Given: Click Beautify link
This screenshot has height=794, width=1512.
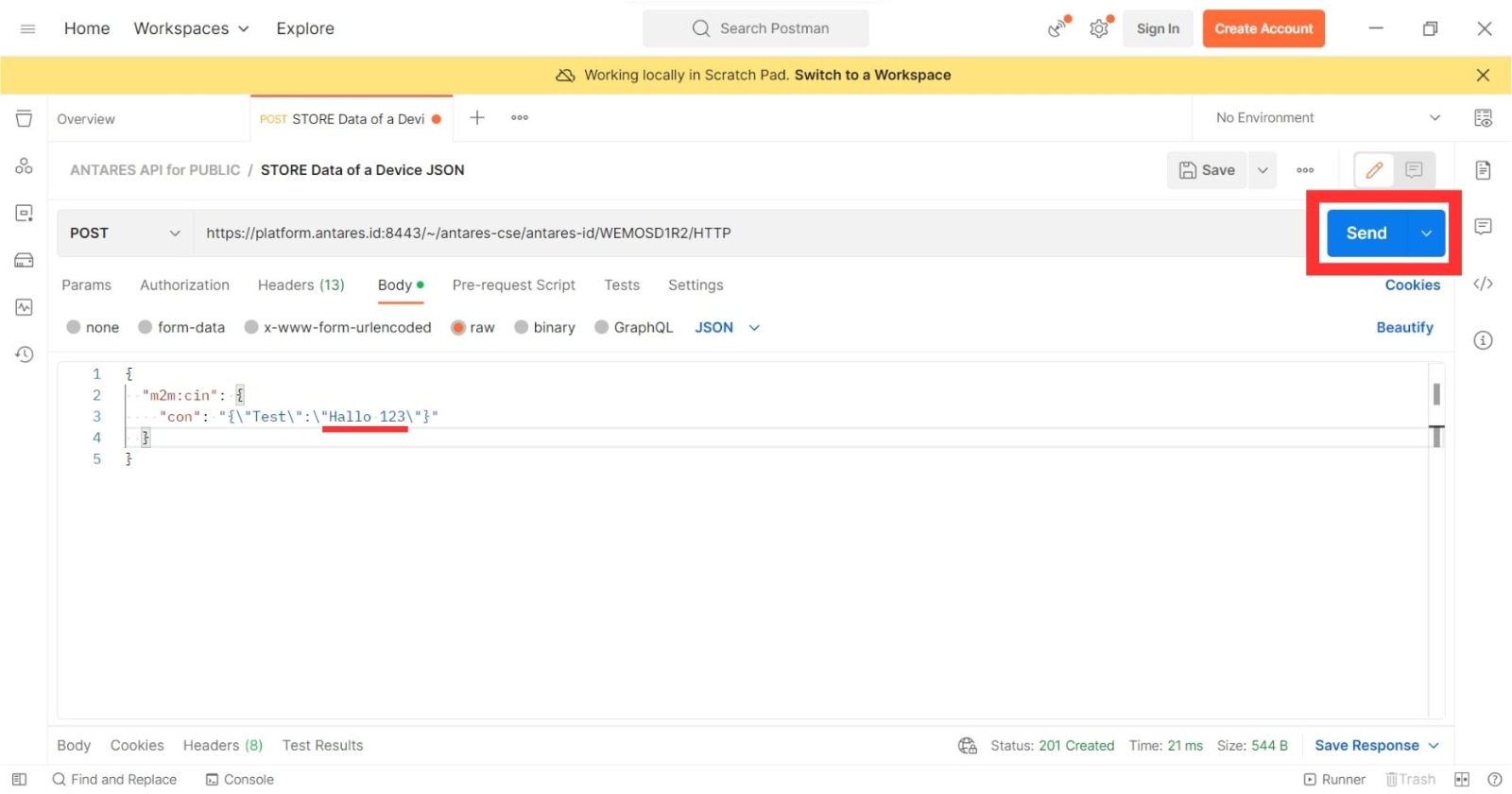Looking at the screenshot, I should coord(1404,327).
